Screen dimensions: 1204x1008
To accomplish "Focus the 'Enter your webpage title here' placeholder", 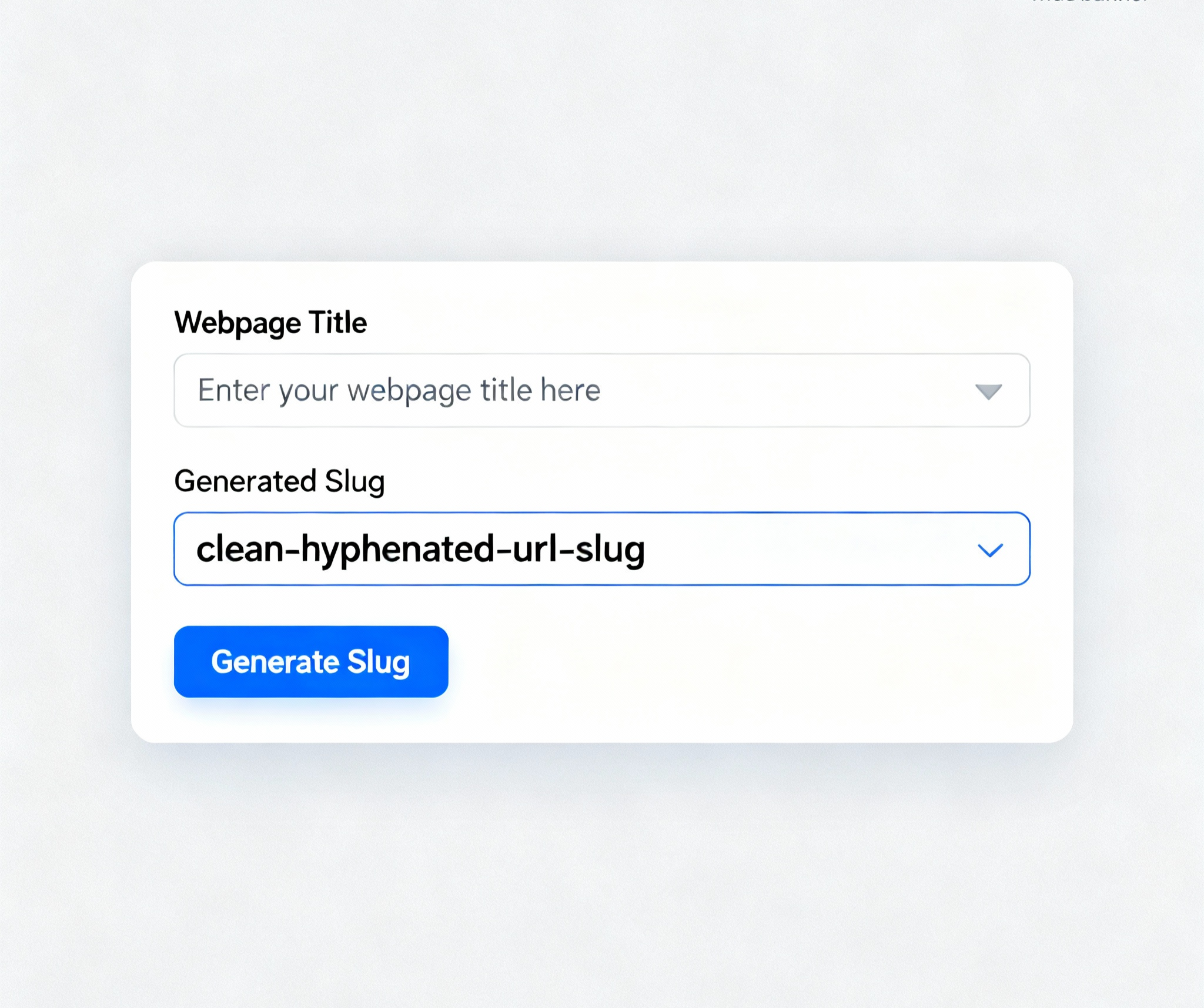I will click(x=399, y=391).
